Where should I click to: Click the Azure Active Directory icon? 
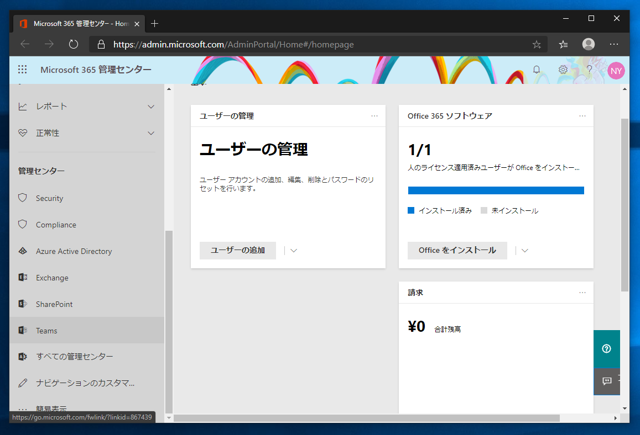pyautogui.click(x=22, y=251)
